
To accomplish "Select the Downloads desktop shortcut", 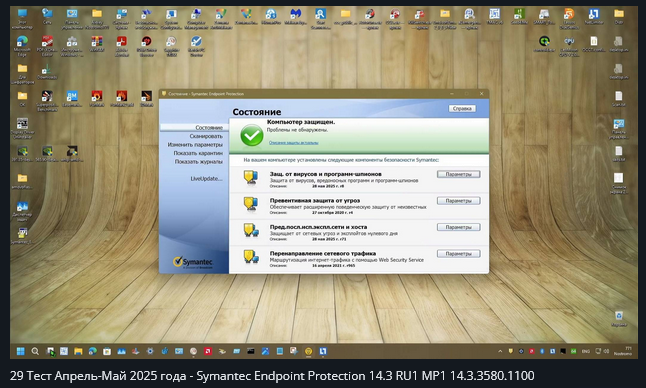I will tap(47, 72).
